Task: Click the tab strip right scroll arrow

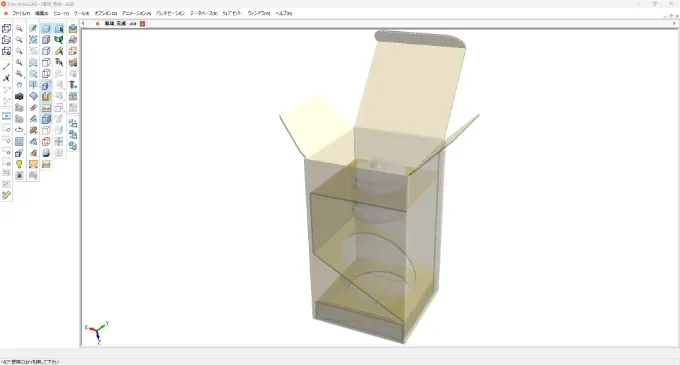Action: pos(674,24)
